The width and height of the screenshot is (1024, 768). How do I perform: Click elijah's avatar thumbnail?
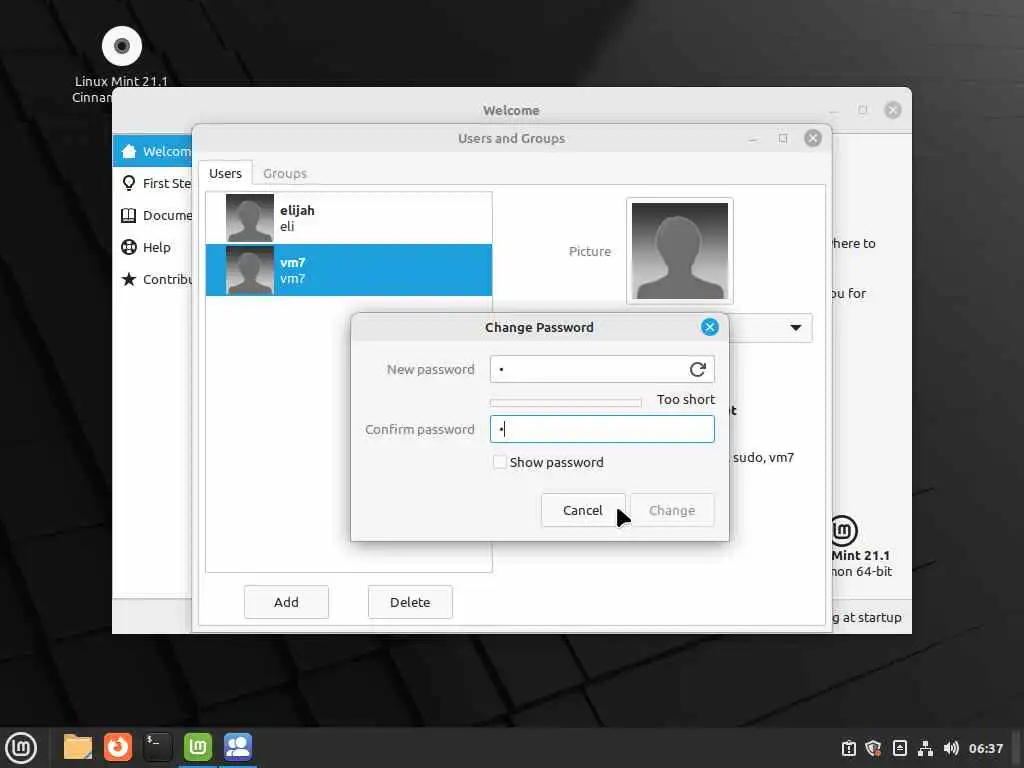(249, 218)
